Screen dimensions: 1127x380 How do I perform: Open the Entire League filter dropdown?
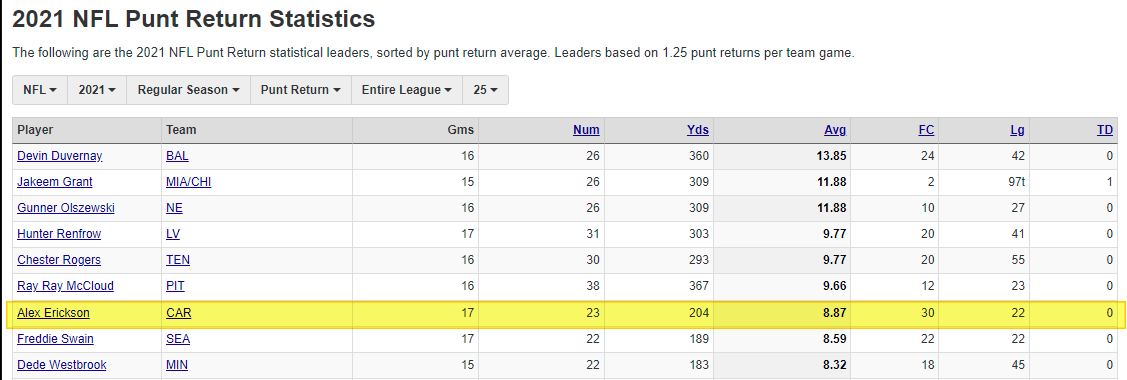coord(407,90)
